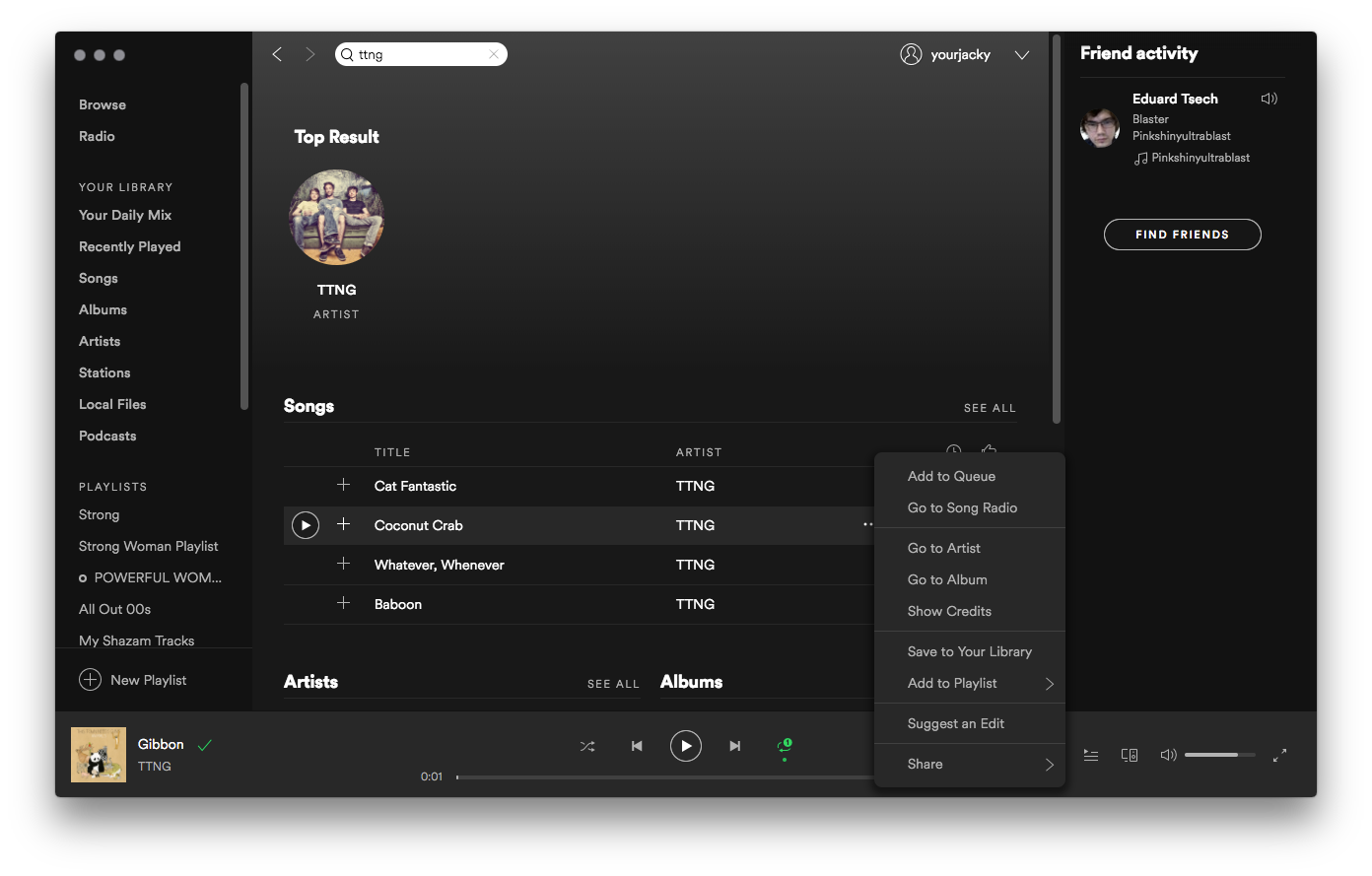The width and height of the screenshot is (1372, 876).
Task: Select Go to Song Radio from the menu
Action: (x=962, y=507)
